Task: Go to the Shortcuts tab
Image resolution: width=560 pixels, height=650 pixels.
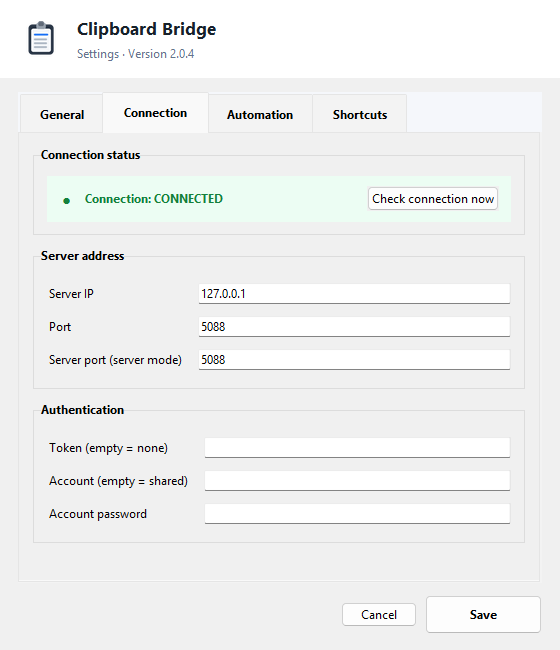Action: (x=360, y=114)
